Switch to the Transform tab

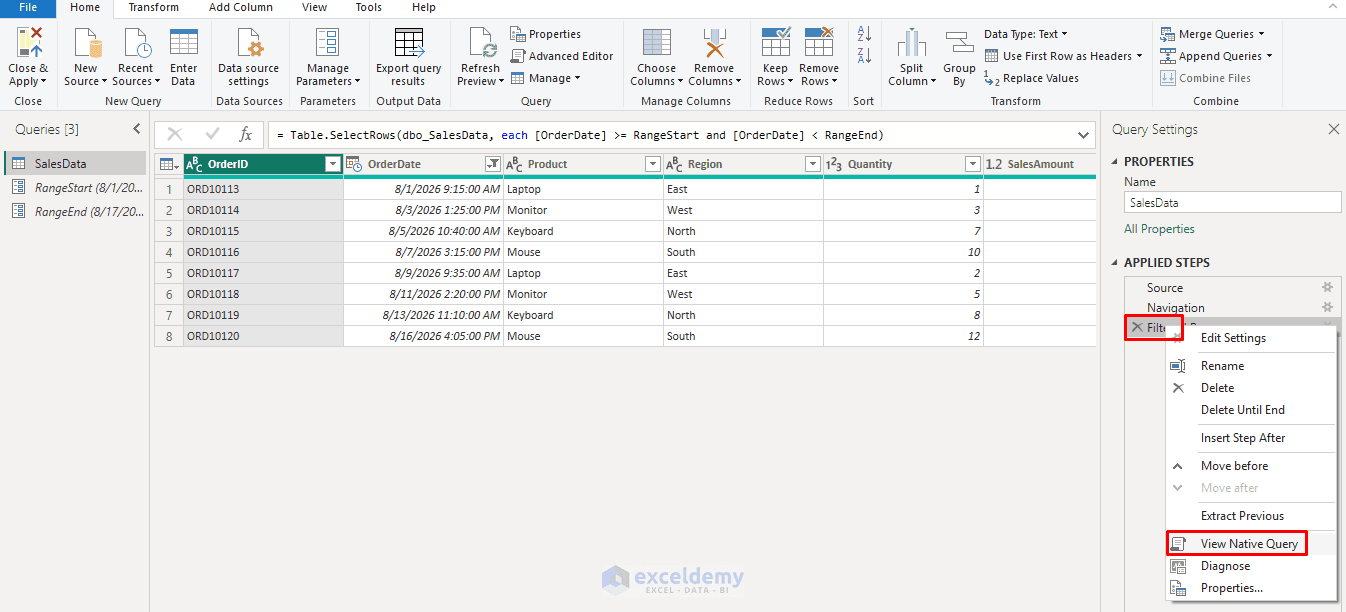pyautogui.click(x=153, y=8)
